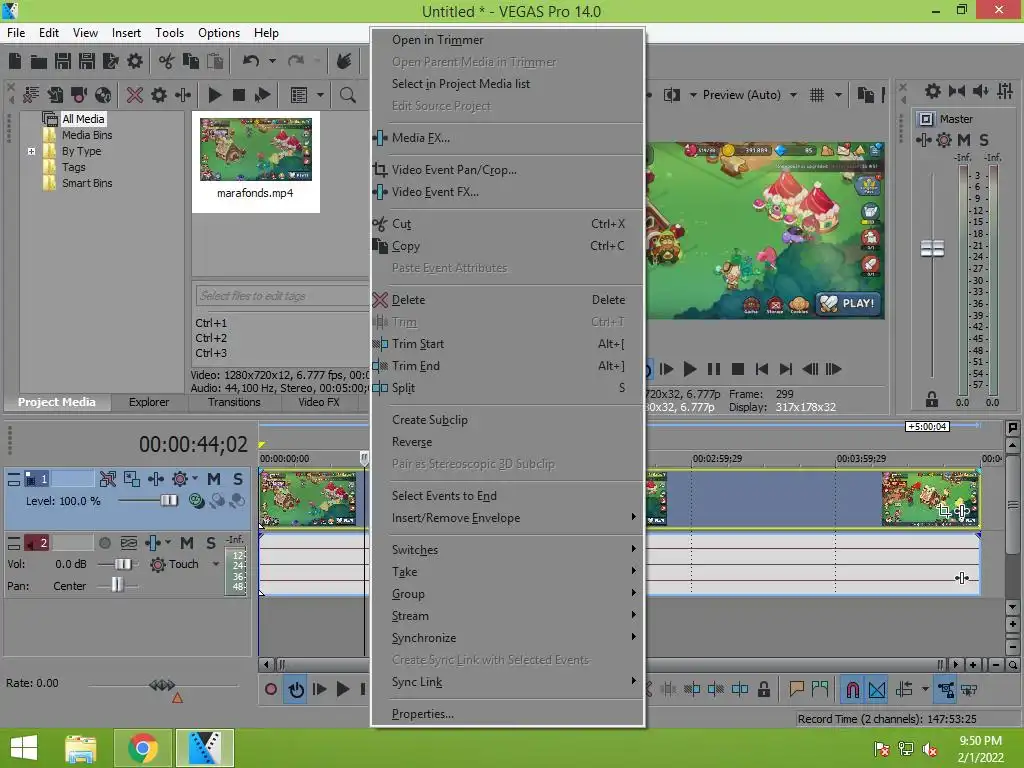Choose Properties in the context menu

507,714
